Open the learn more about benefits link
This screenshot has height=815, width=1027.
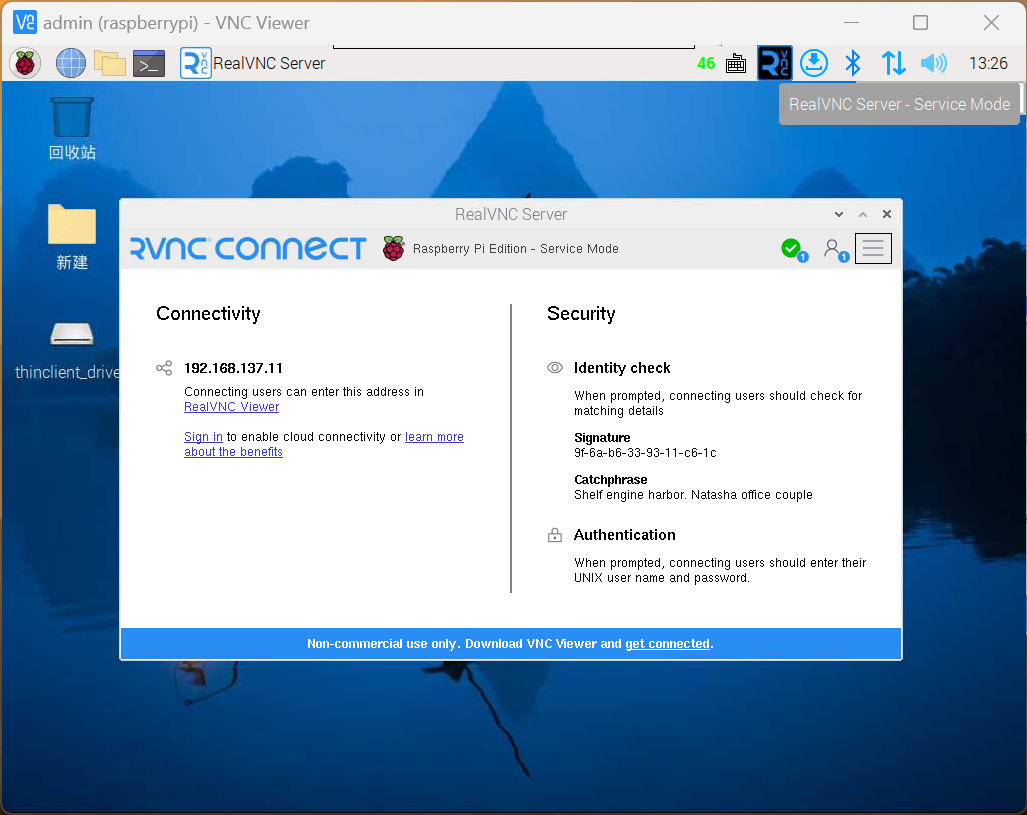(x=324, y=444)
